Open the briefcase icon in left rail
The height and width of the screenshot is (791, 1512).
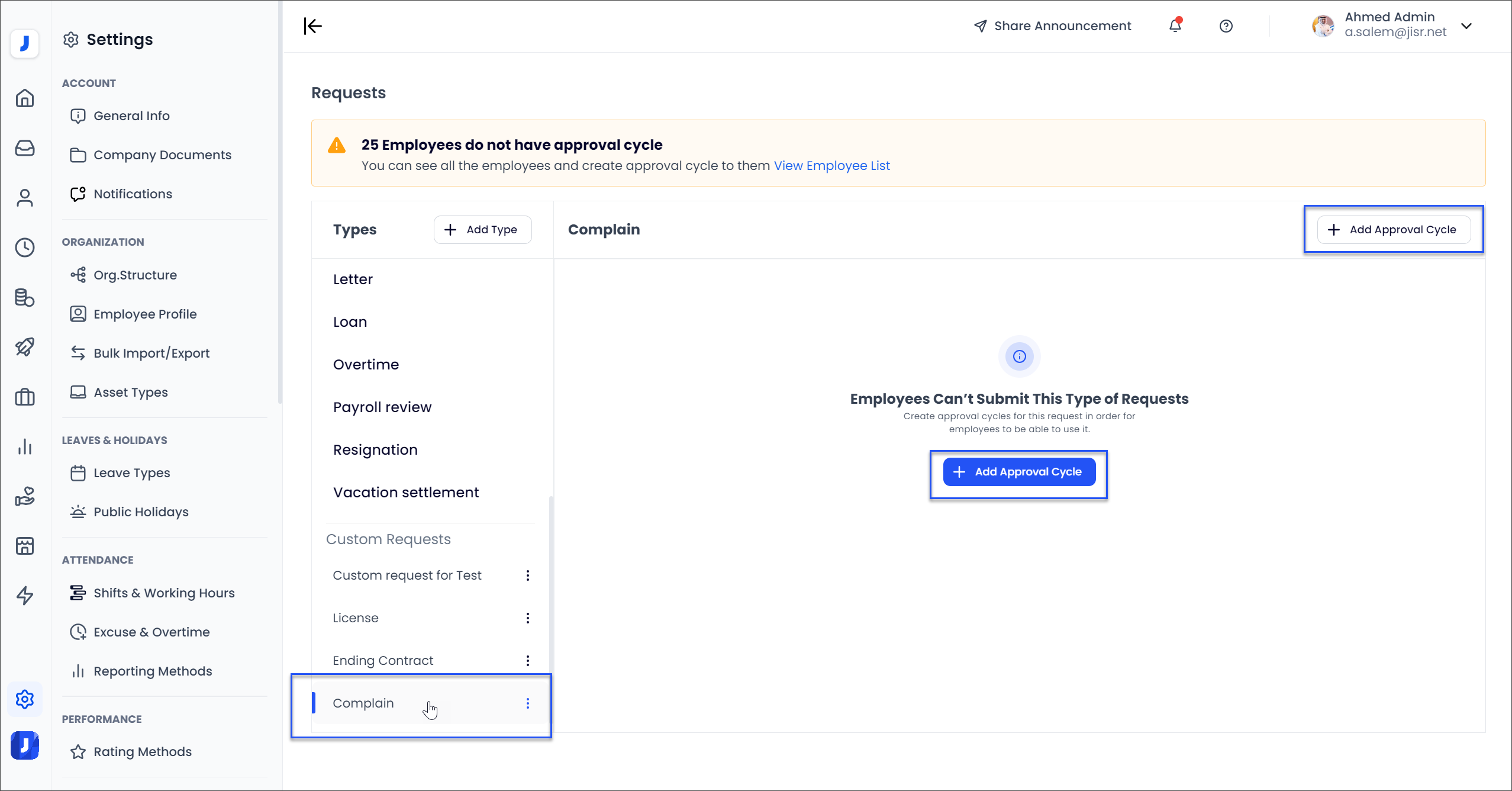(x=25, y=397)
